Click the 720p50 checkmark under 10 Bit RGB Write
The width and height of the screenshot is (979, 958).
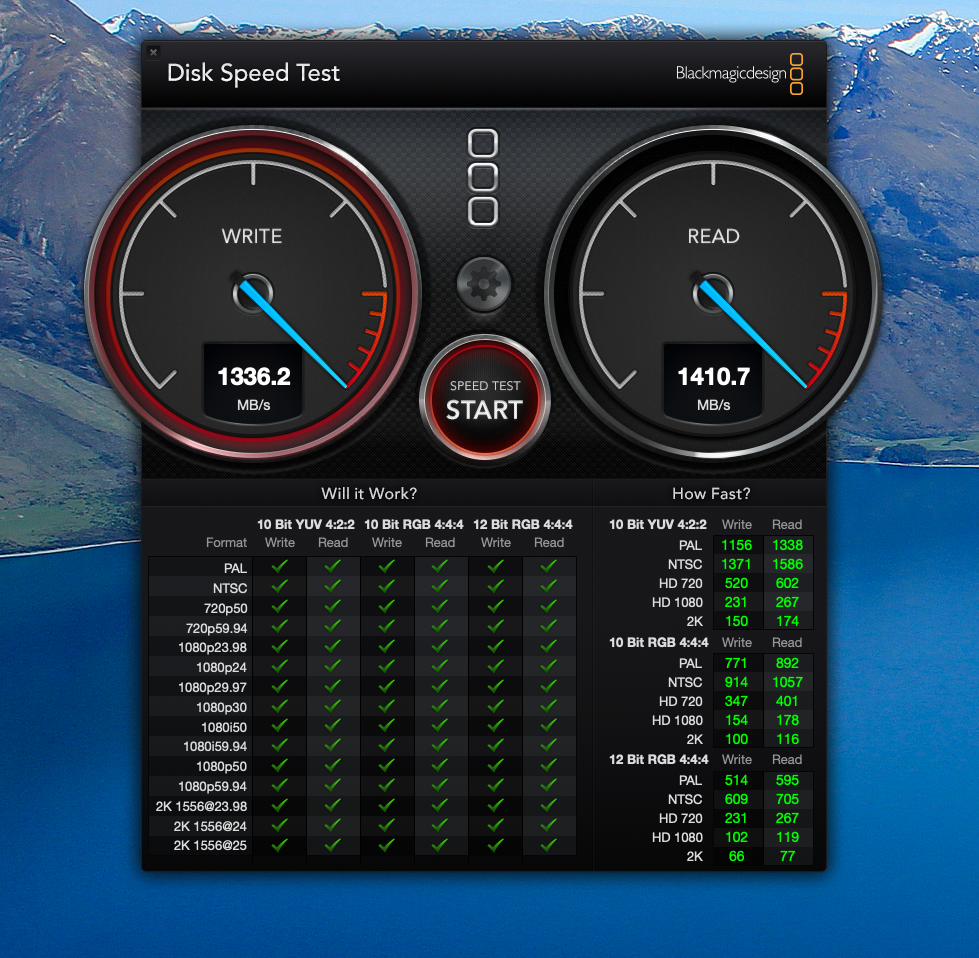click(x=386, y=606)
